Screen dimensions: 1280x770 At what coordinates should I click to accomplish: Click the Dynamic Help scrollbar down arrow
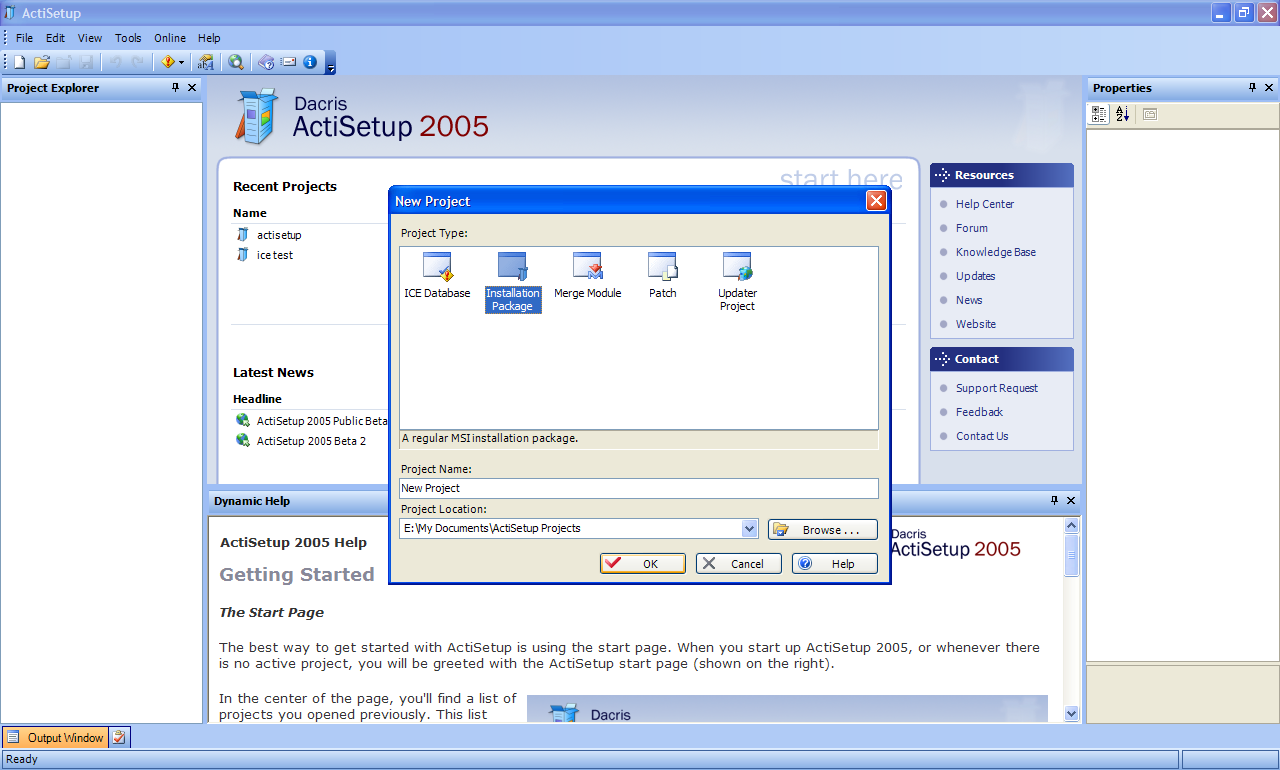(1072, 714)
